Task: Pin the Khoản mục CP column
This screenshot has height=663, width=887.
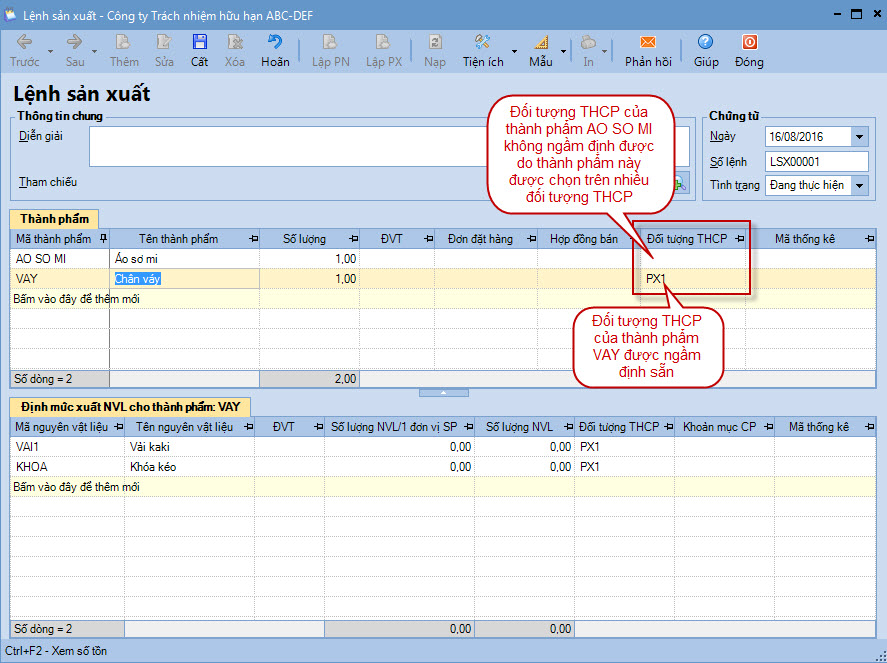Action: [768, 427]
